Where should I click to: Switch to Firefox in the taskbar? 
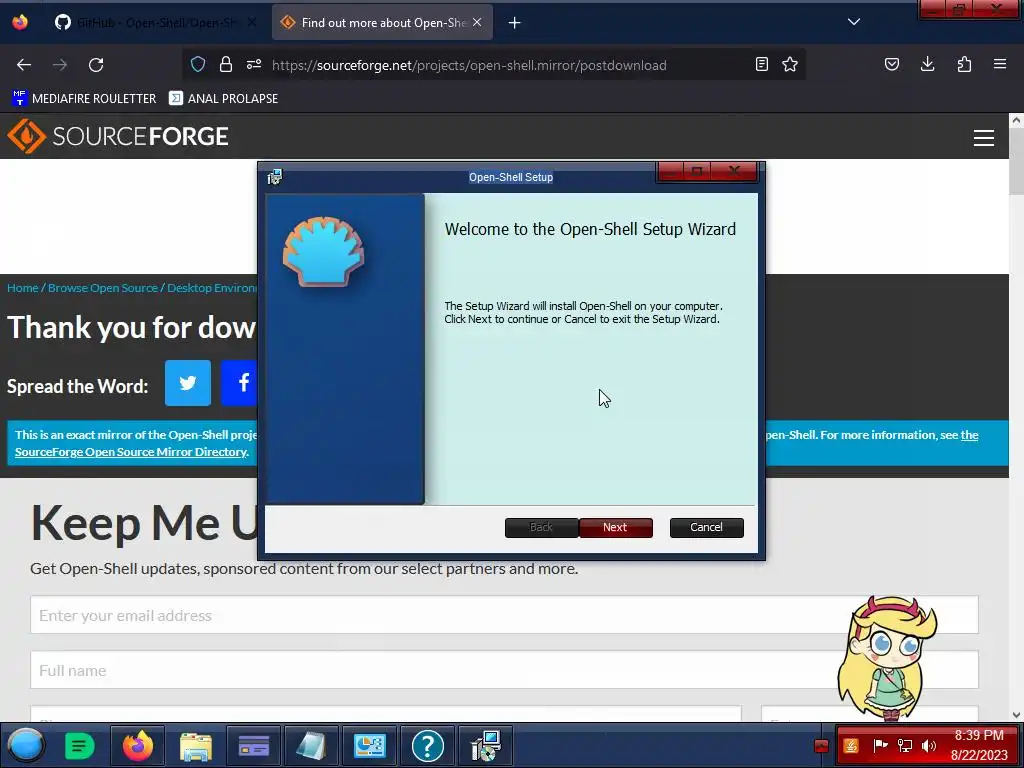[138, 746]
